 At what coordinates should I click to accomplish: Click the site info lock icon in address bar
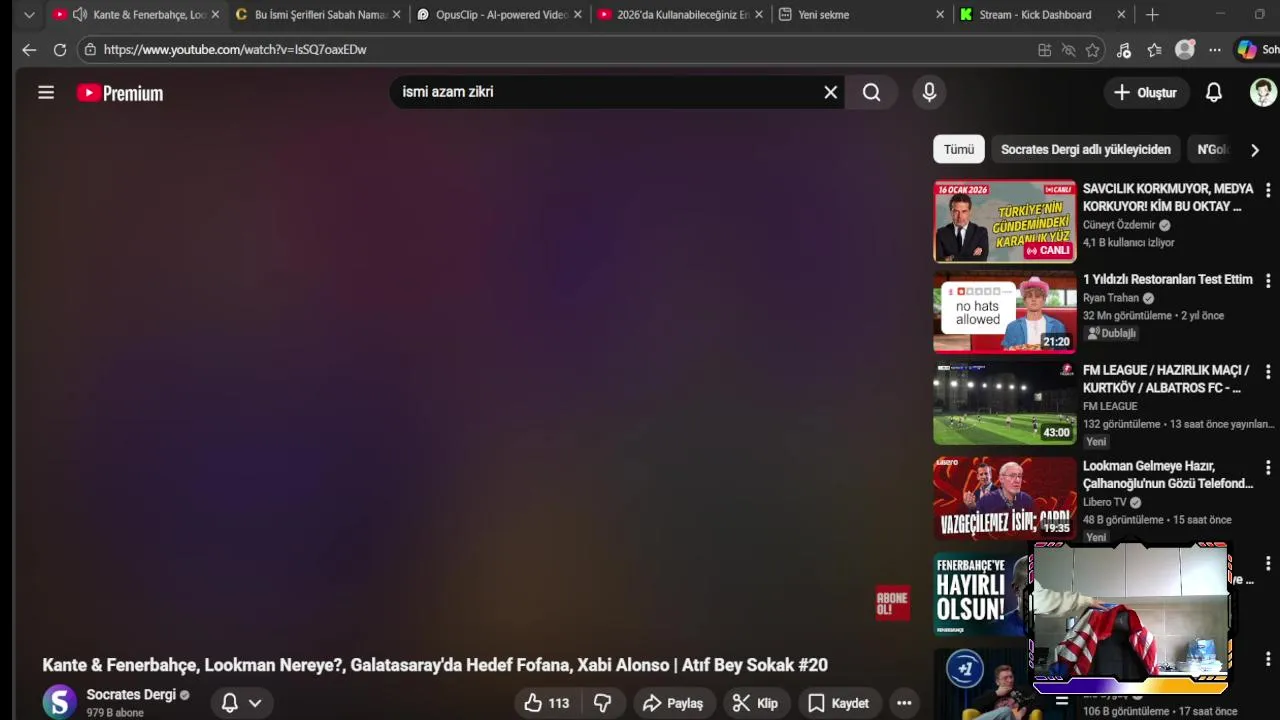click(90, 49)
